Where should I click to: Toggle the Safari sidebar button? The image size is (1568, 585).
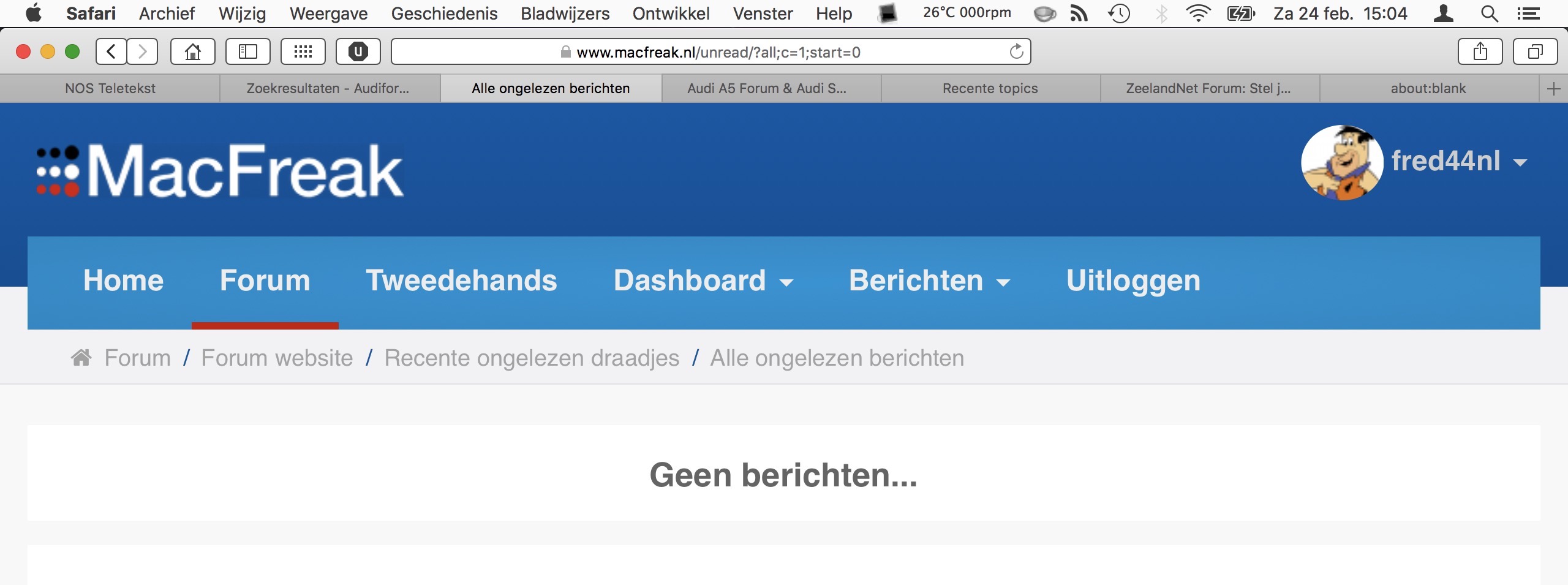248,51
